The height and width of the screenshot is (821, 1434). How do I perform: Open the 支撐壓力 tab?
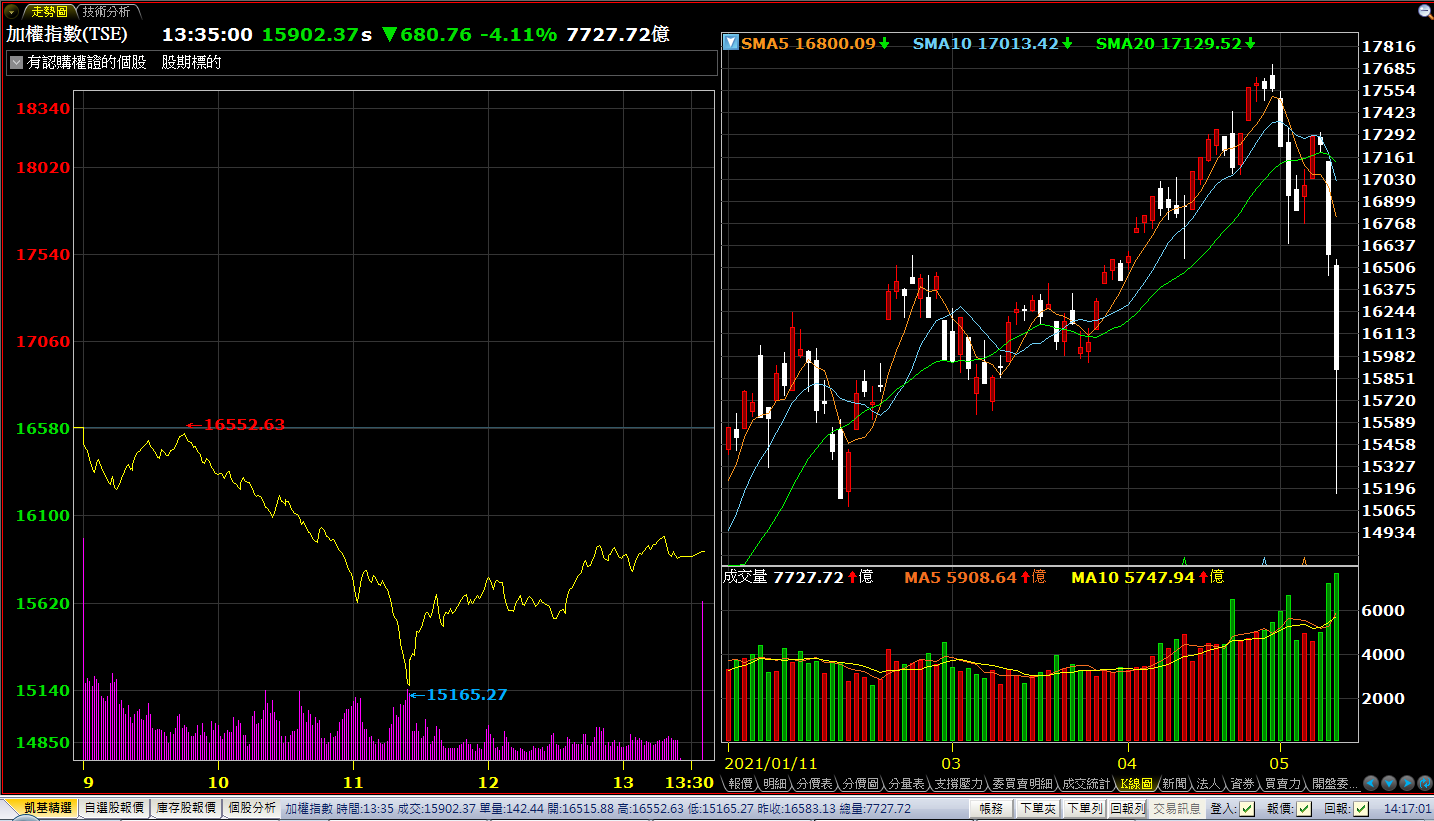pos(958,784)
